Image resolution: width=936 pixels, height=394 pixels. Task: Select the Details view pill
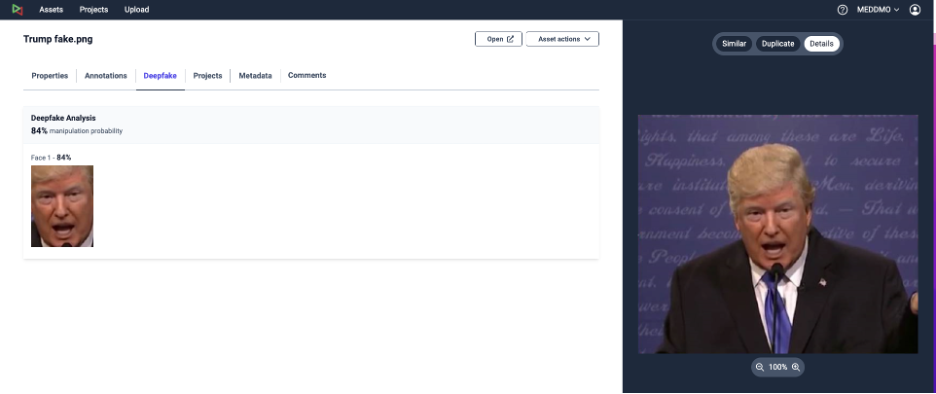[x=821, y=44]
